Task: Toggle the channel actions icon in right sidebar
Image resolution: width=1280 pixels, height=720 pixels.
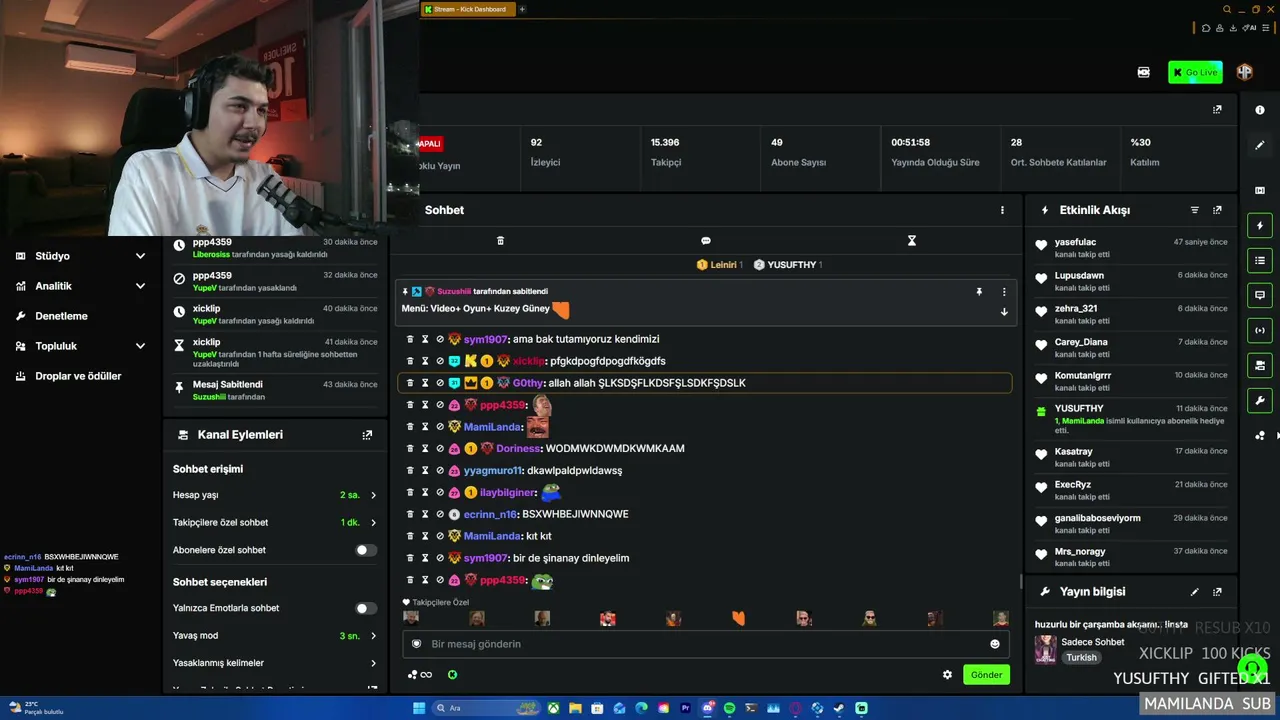Action: tap(1260, 366)
